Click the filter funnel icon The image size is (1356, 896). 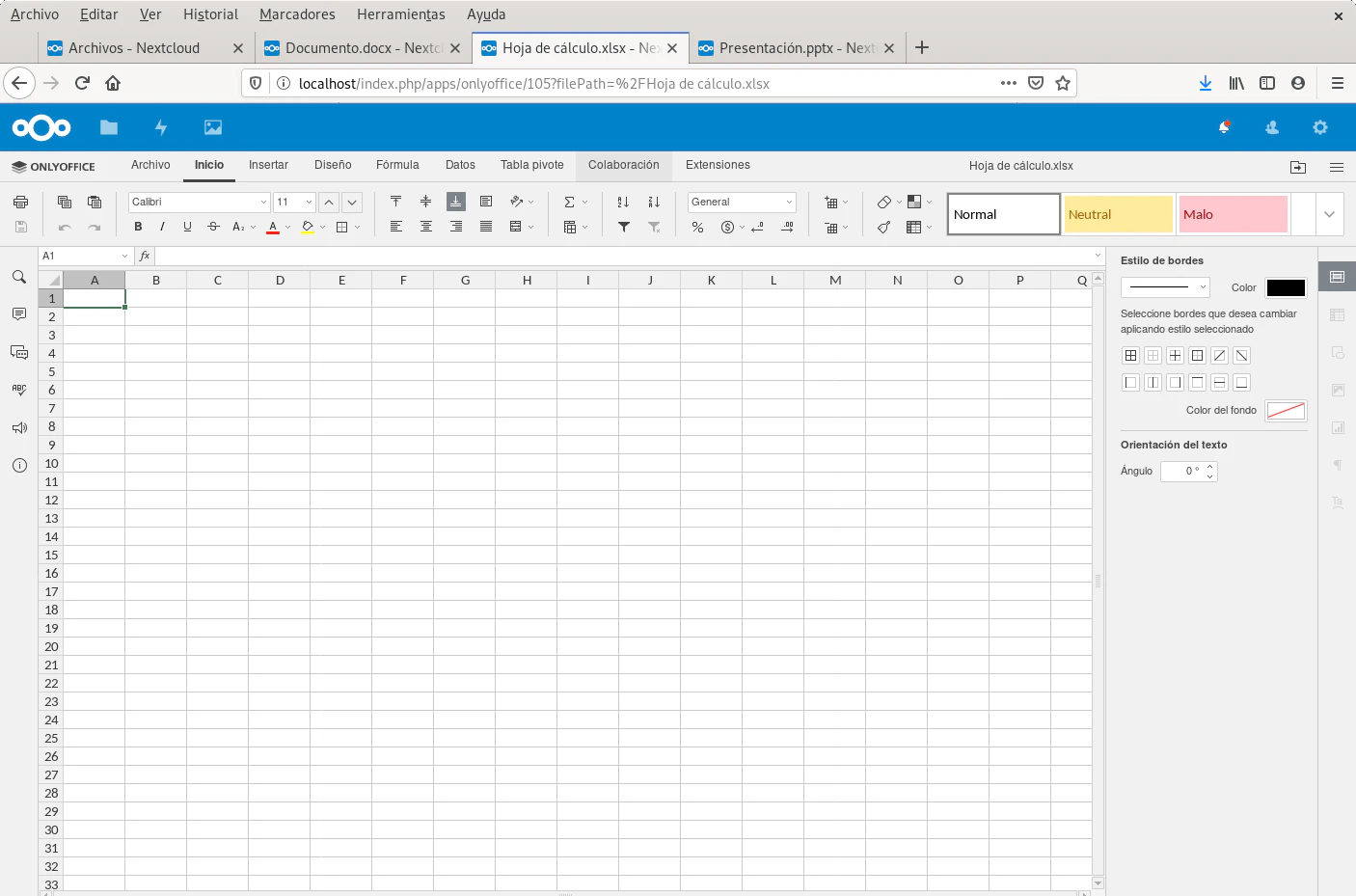624,228
